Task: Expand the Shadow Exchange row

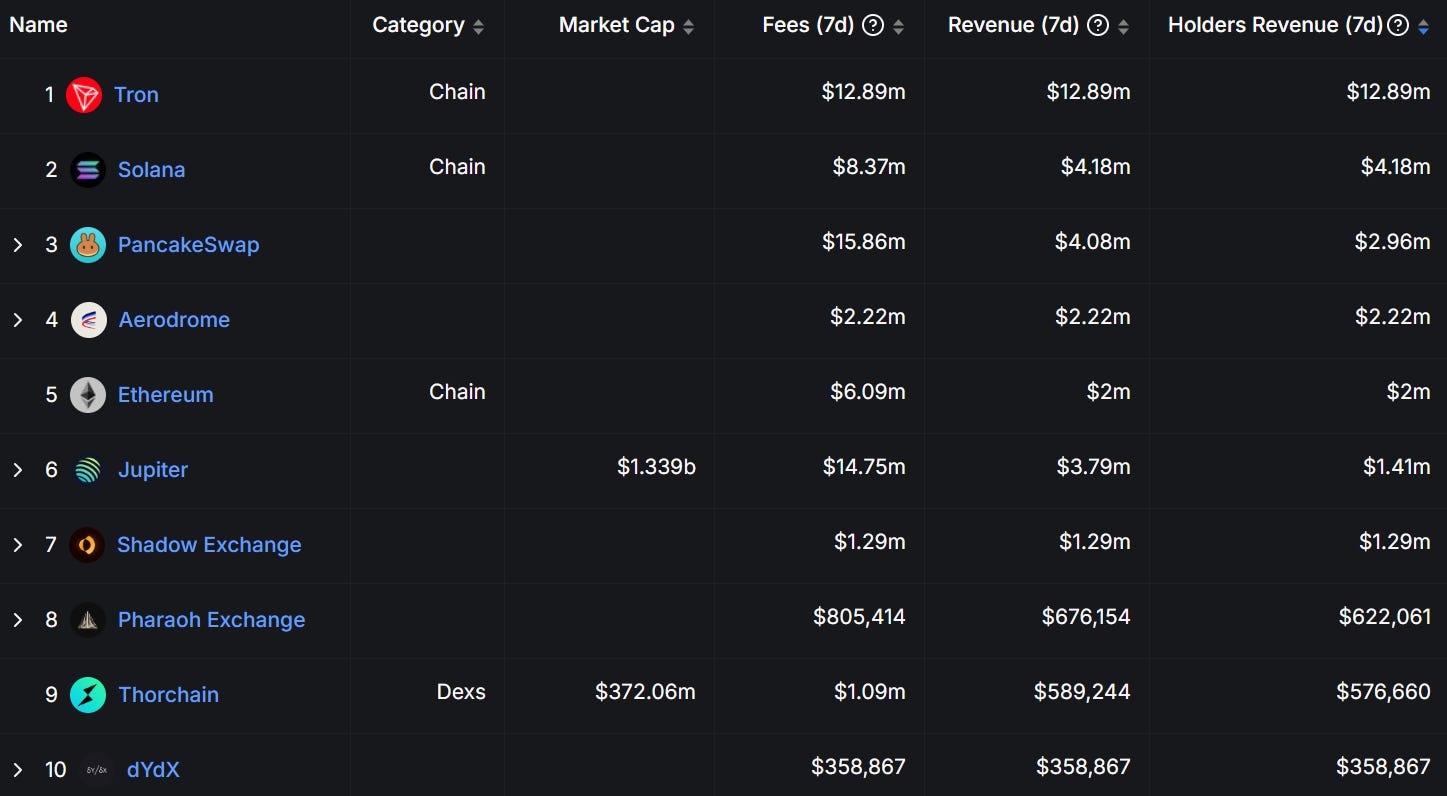Action: click(x=17, y=545)
